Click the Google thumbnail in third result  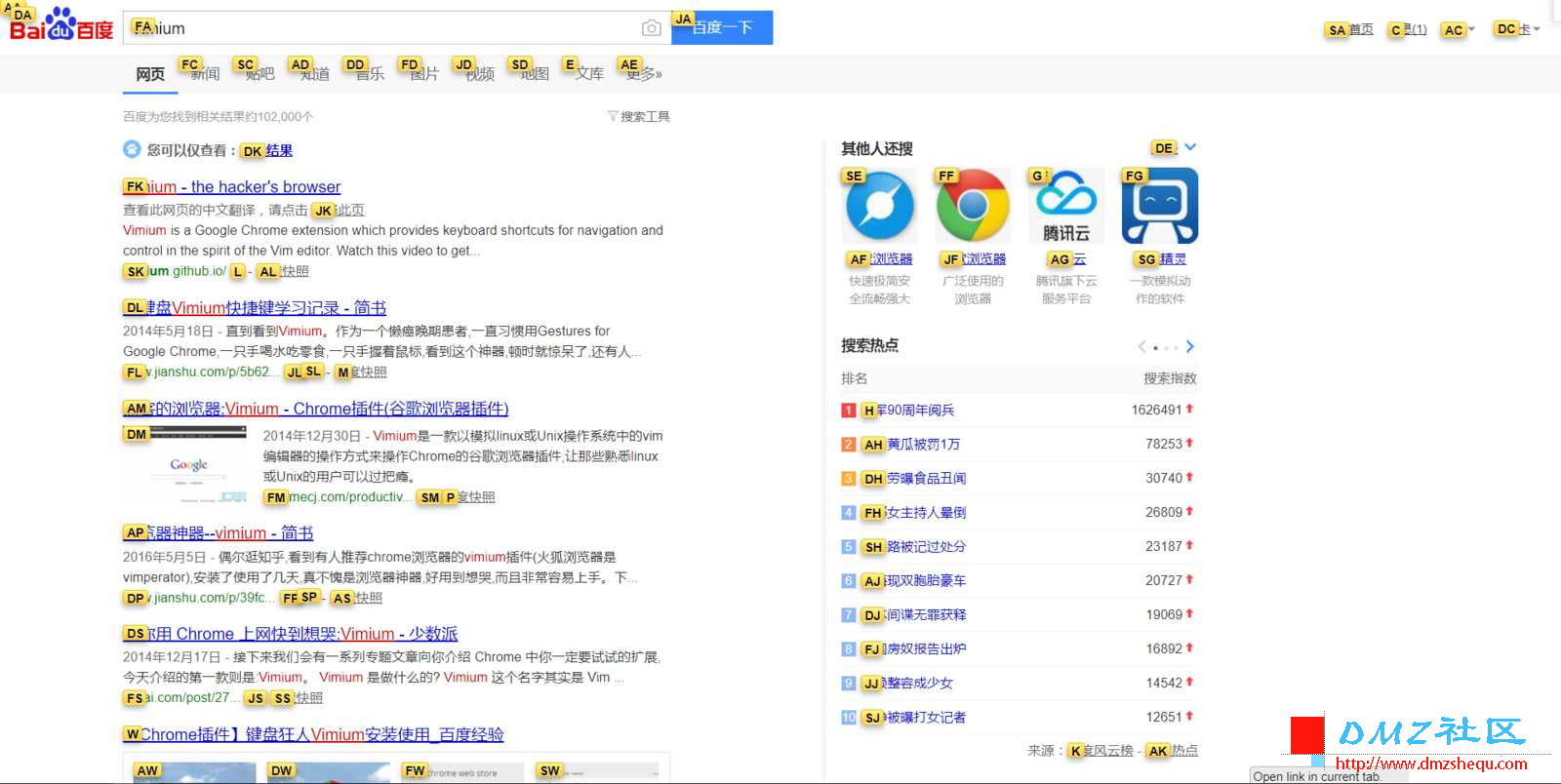click(184, 465)
